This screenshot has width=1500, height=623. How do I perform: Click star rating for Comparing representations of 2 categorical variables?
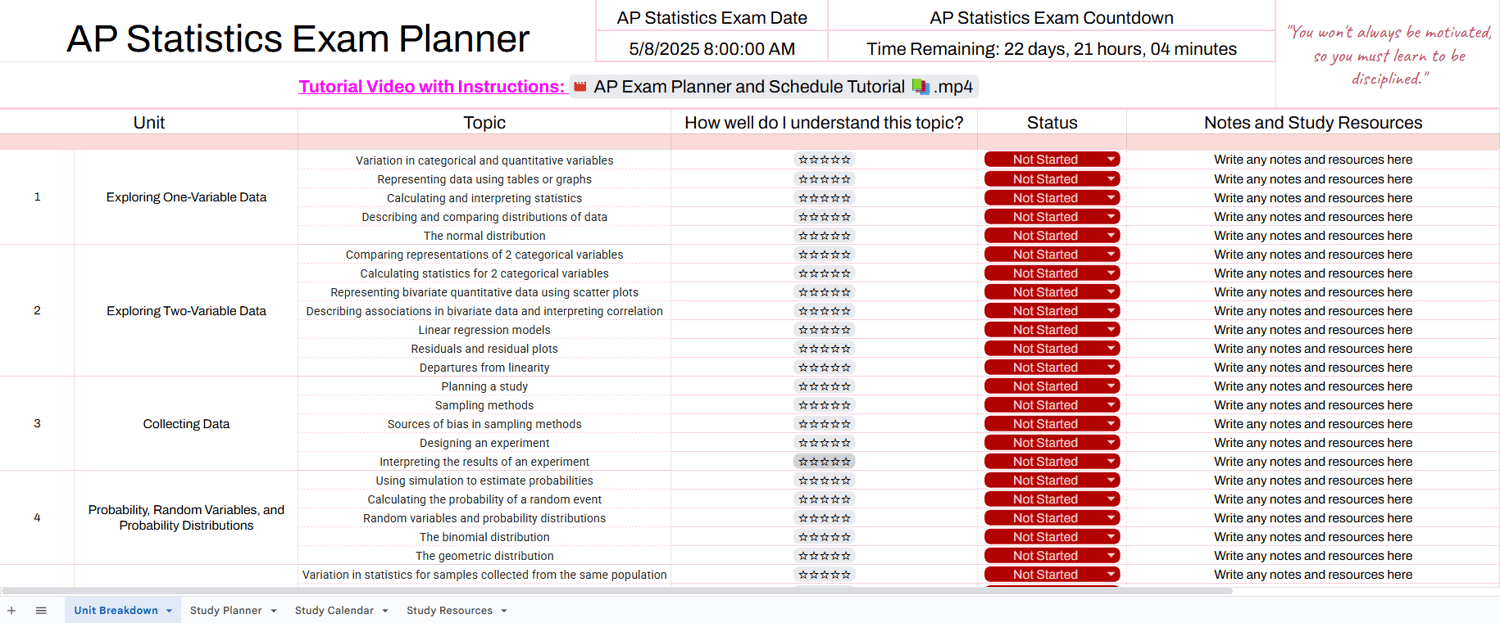click(x=824, y=254)
